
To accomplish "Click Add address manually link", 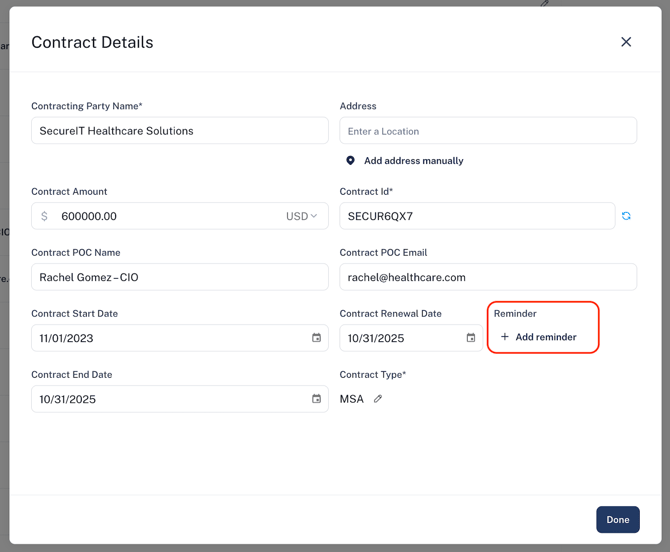I will pos(414,161).
